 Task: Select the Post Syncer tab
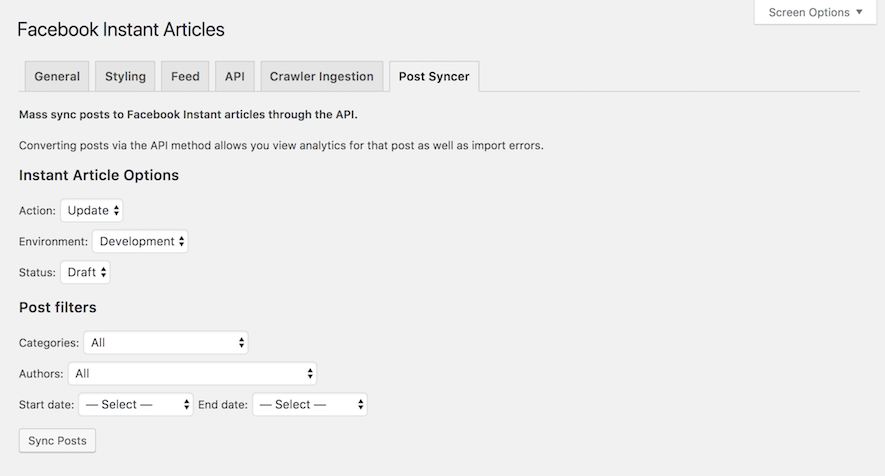pos(434,76)
